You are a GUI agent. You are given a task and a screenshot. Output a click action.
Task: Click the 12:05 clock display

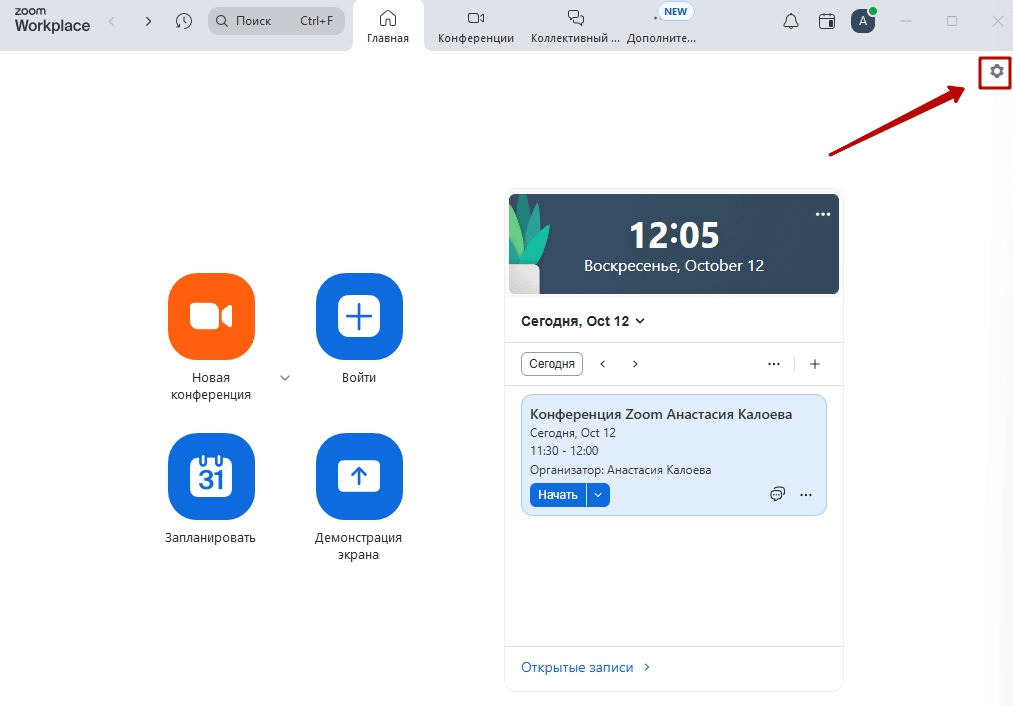pos(674,235)
